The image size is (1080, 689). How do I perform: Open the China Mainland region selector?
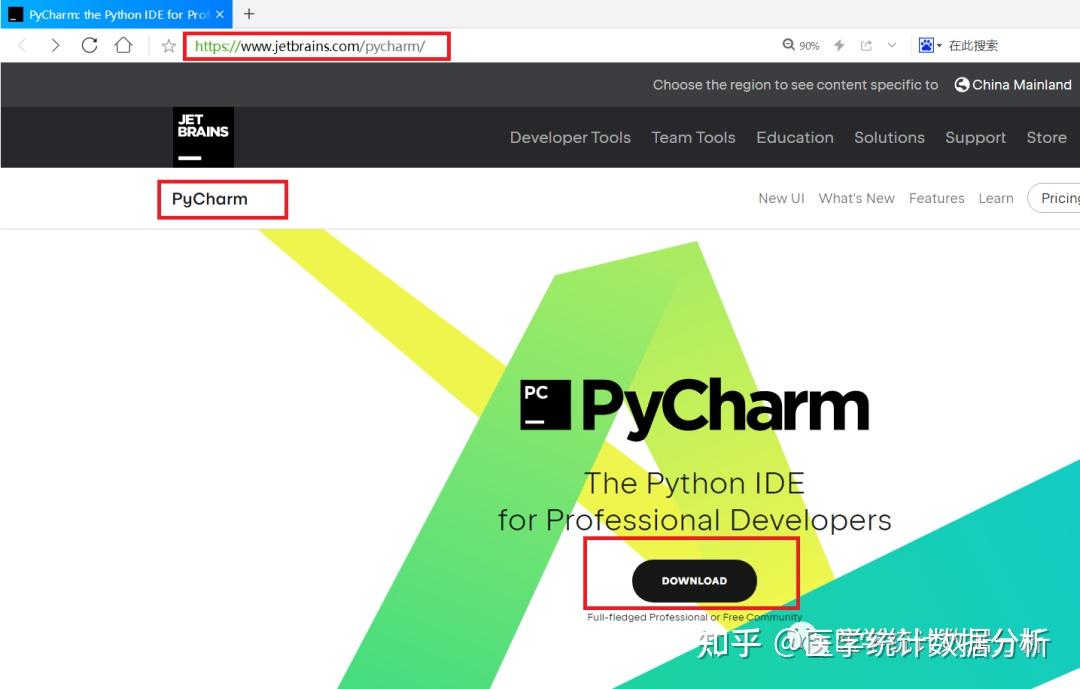click(1012, 84)
